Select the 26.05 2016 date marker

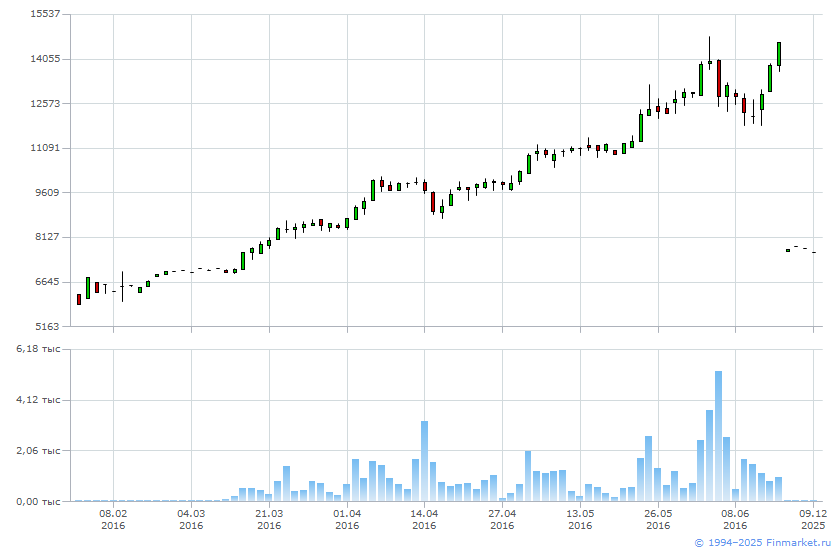658,518
